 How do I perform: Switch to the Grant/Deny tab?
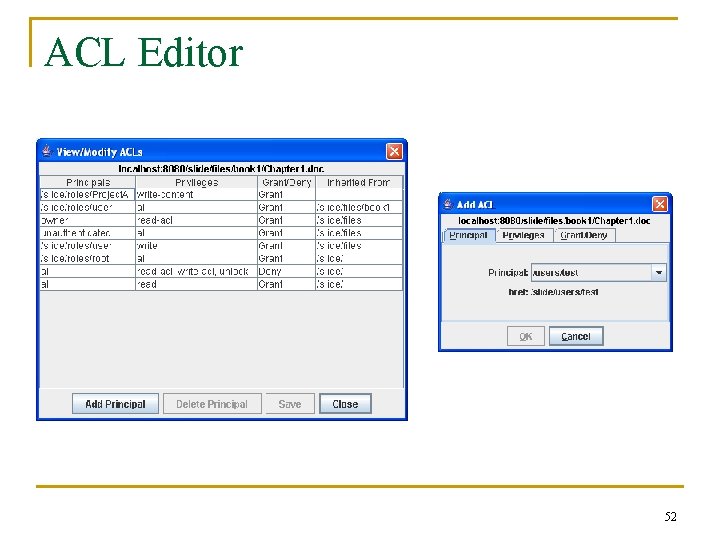[584, 235]
